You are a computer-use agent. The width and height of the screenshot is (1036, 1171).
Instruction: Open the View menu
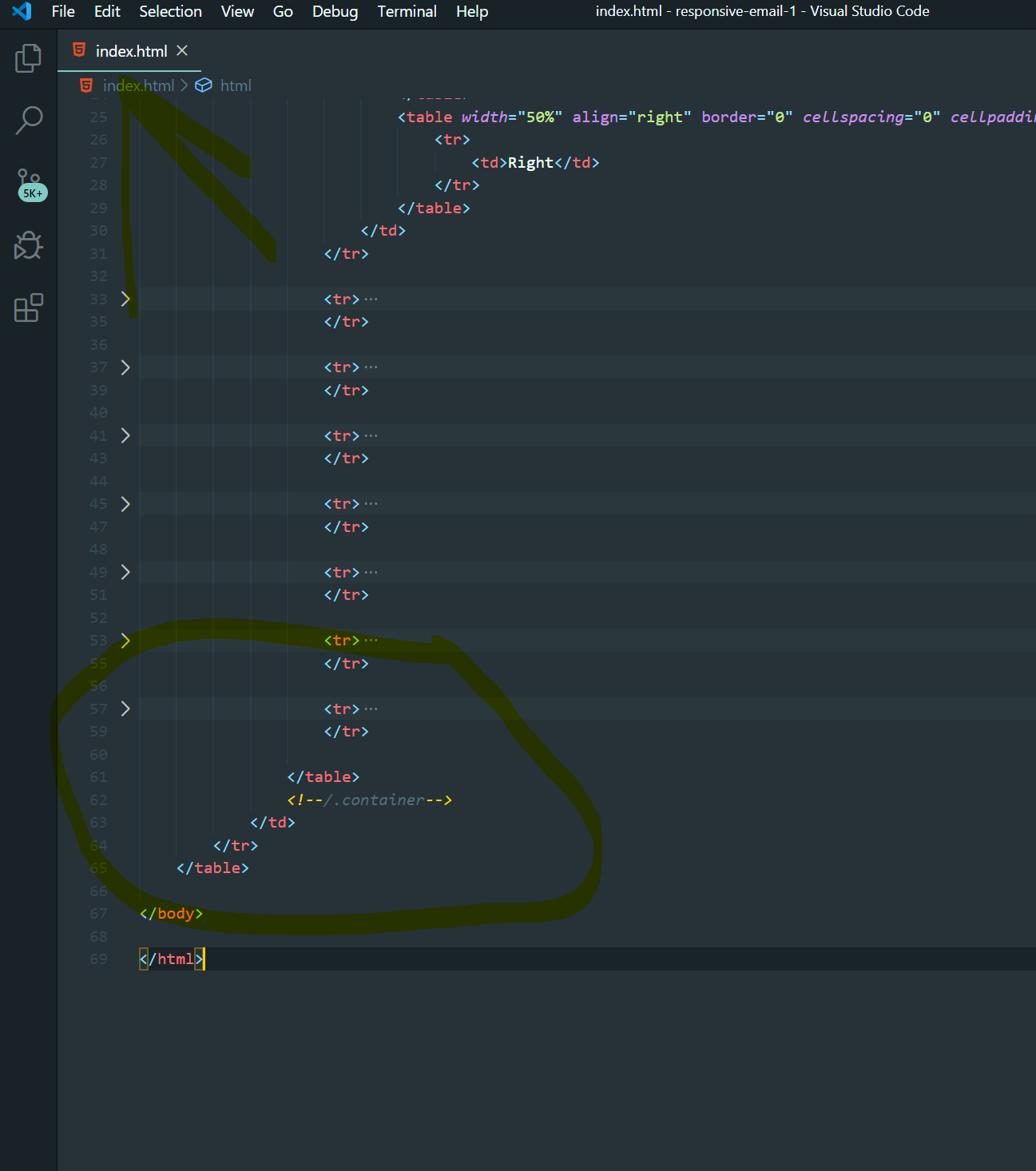click(x=237, y=11)
